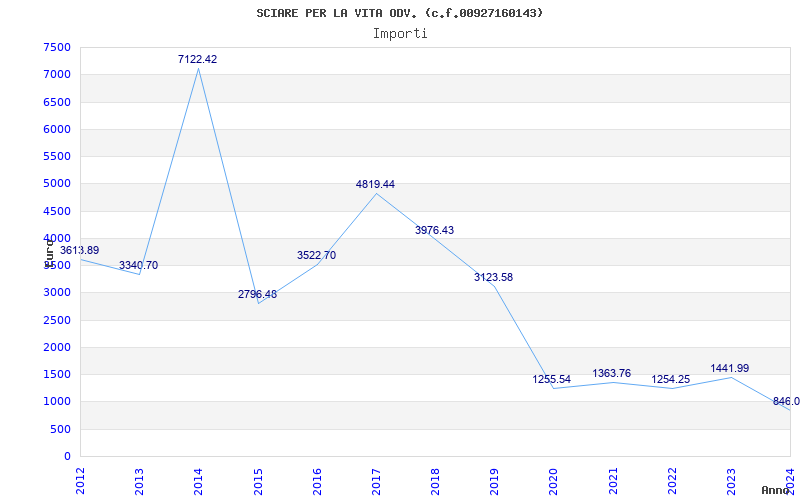Viewport: 800px width, 500px height.
Task: Click the 7500 y-axis label
Action: tap(57, 47)
